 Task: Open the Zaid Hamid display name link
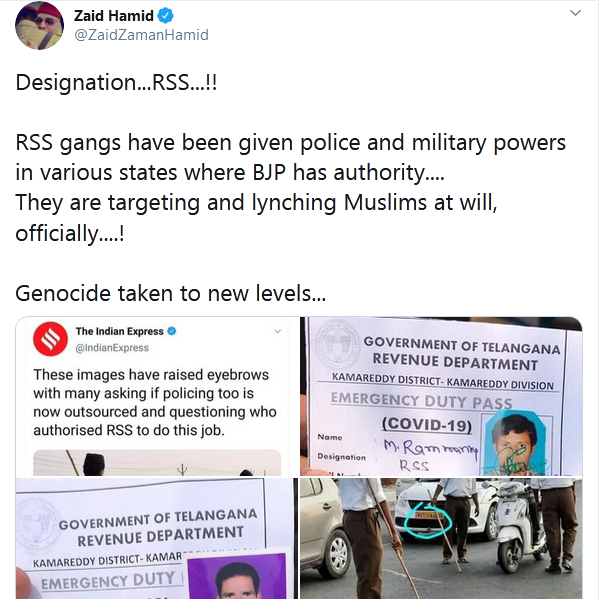(x=114, y=16)
